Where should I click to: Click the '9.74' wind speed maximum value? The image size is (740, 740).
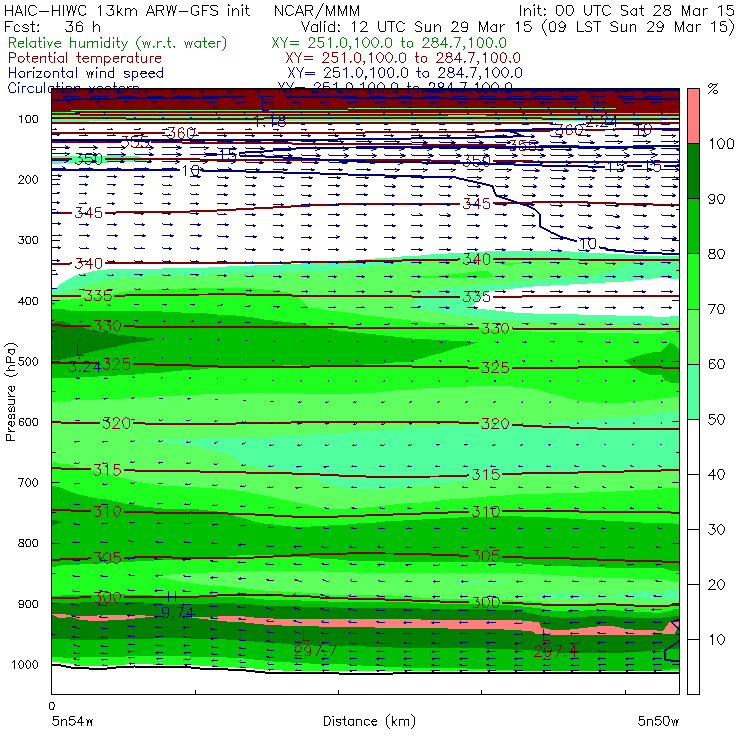point(177,613)
